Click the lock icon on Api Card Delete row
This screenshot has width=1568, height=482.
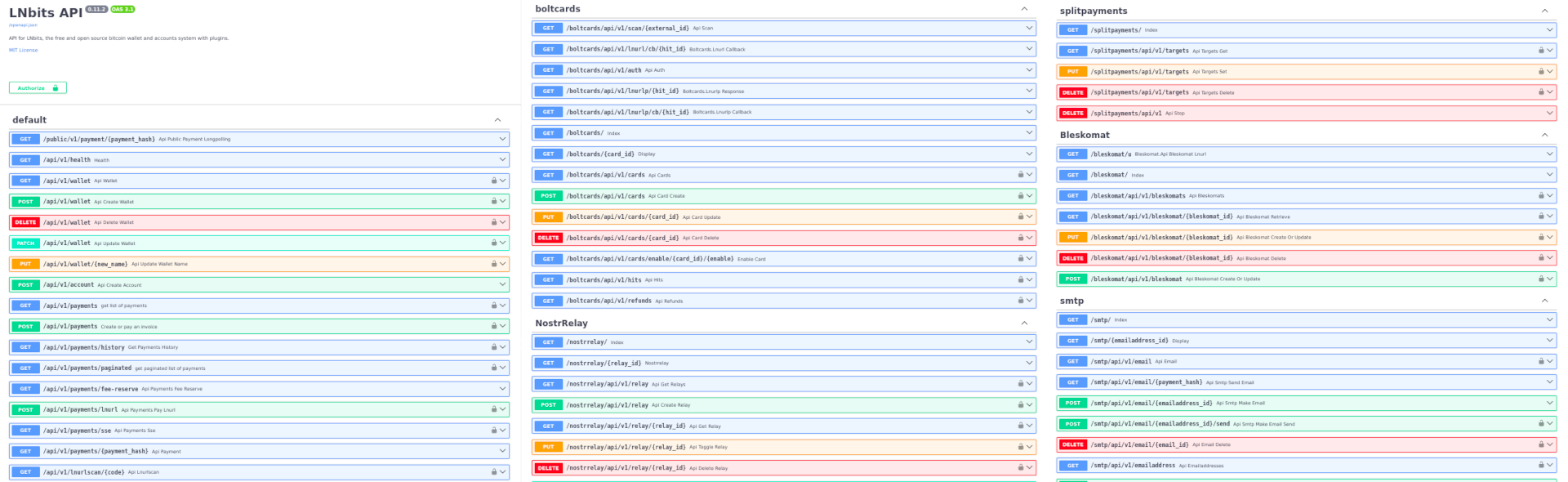[x=1021, y=238]
